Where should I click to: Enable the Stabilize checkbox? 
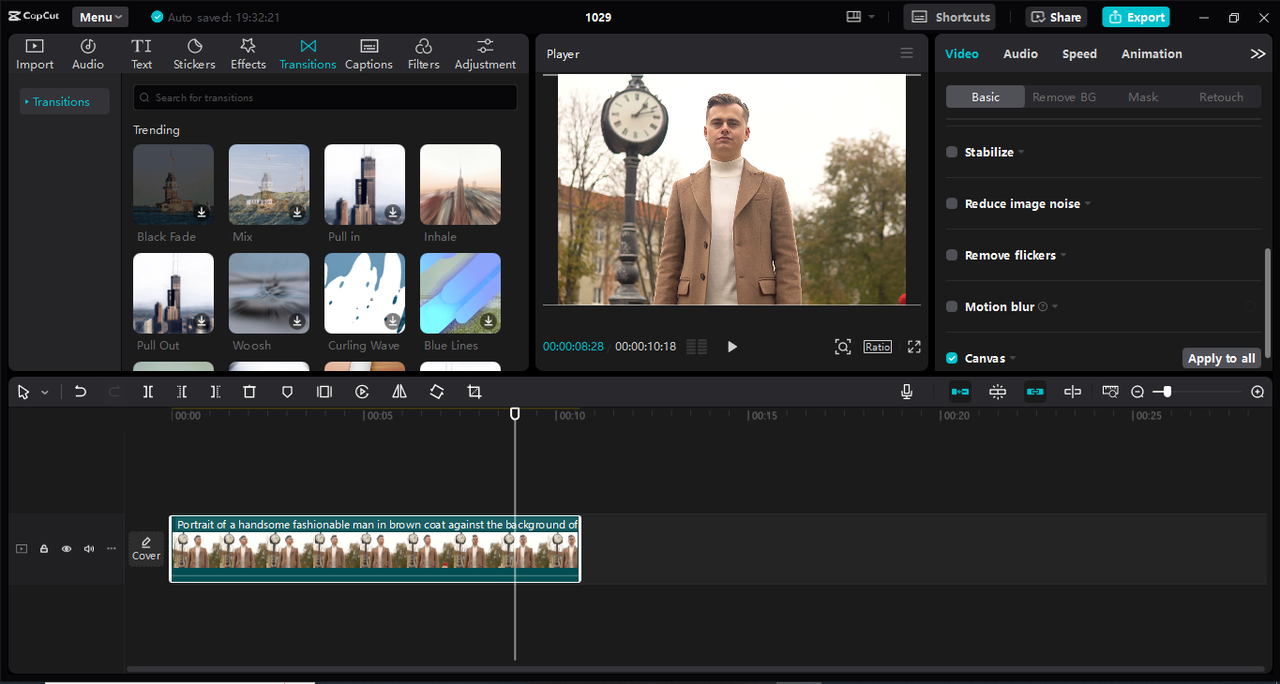[x=952, y=152]
